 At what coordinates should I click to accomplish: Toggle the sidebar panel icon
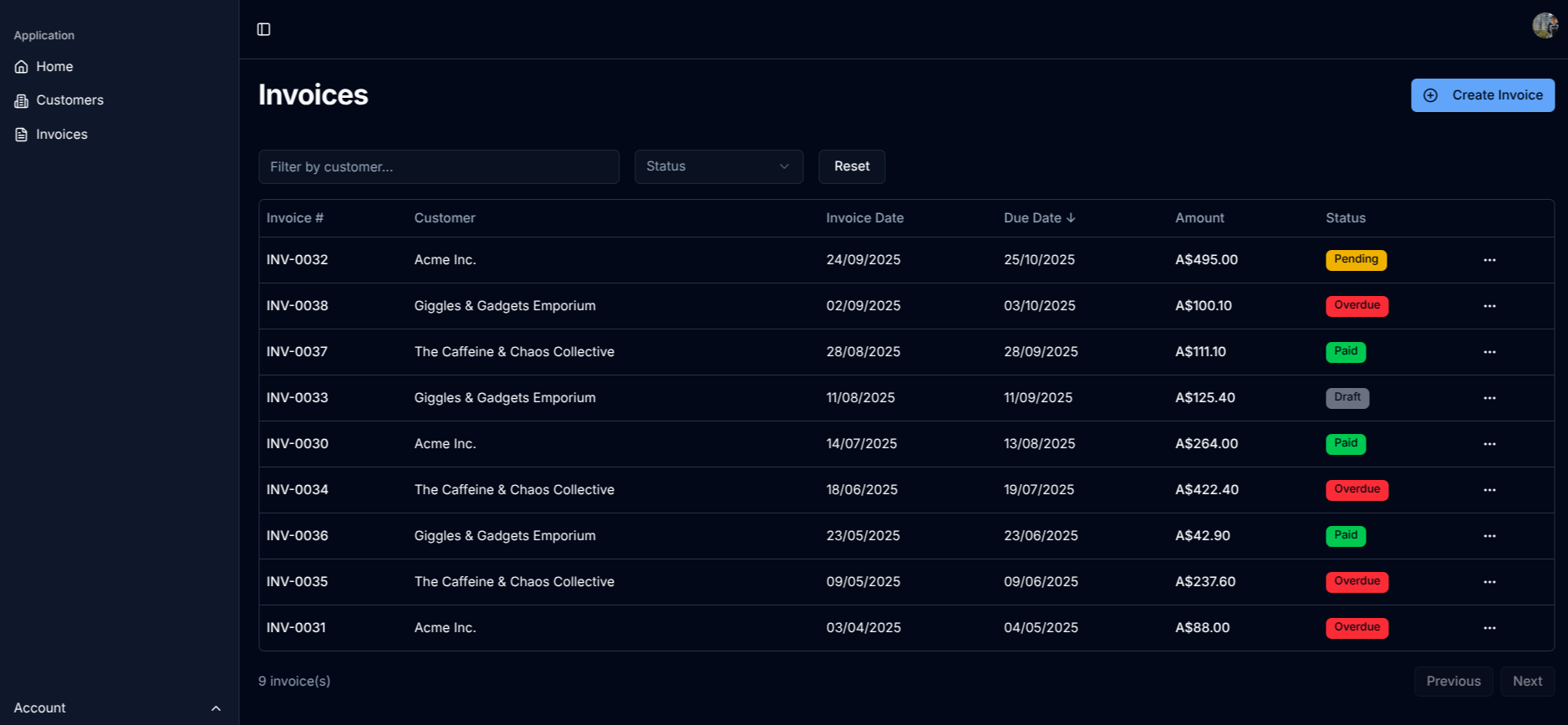pos(263,29)
